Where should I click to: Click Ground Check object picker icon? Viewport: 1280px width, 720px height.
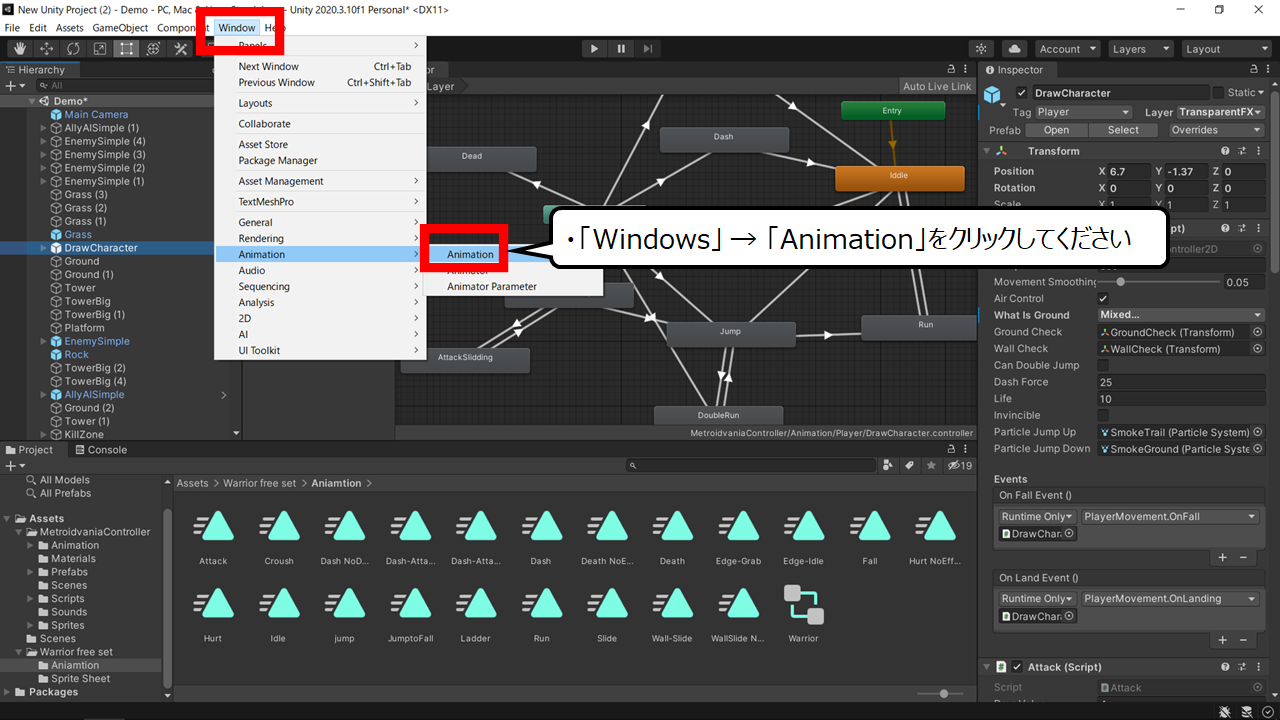tap(1257, 332)
